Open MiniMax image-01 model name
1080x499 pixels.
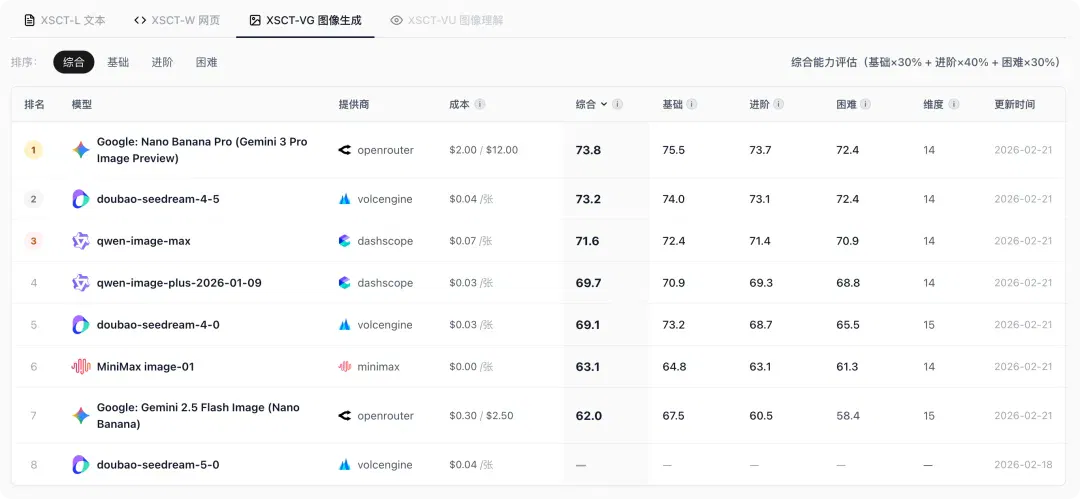[x=145, y=367]
